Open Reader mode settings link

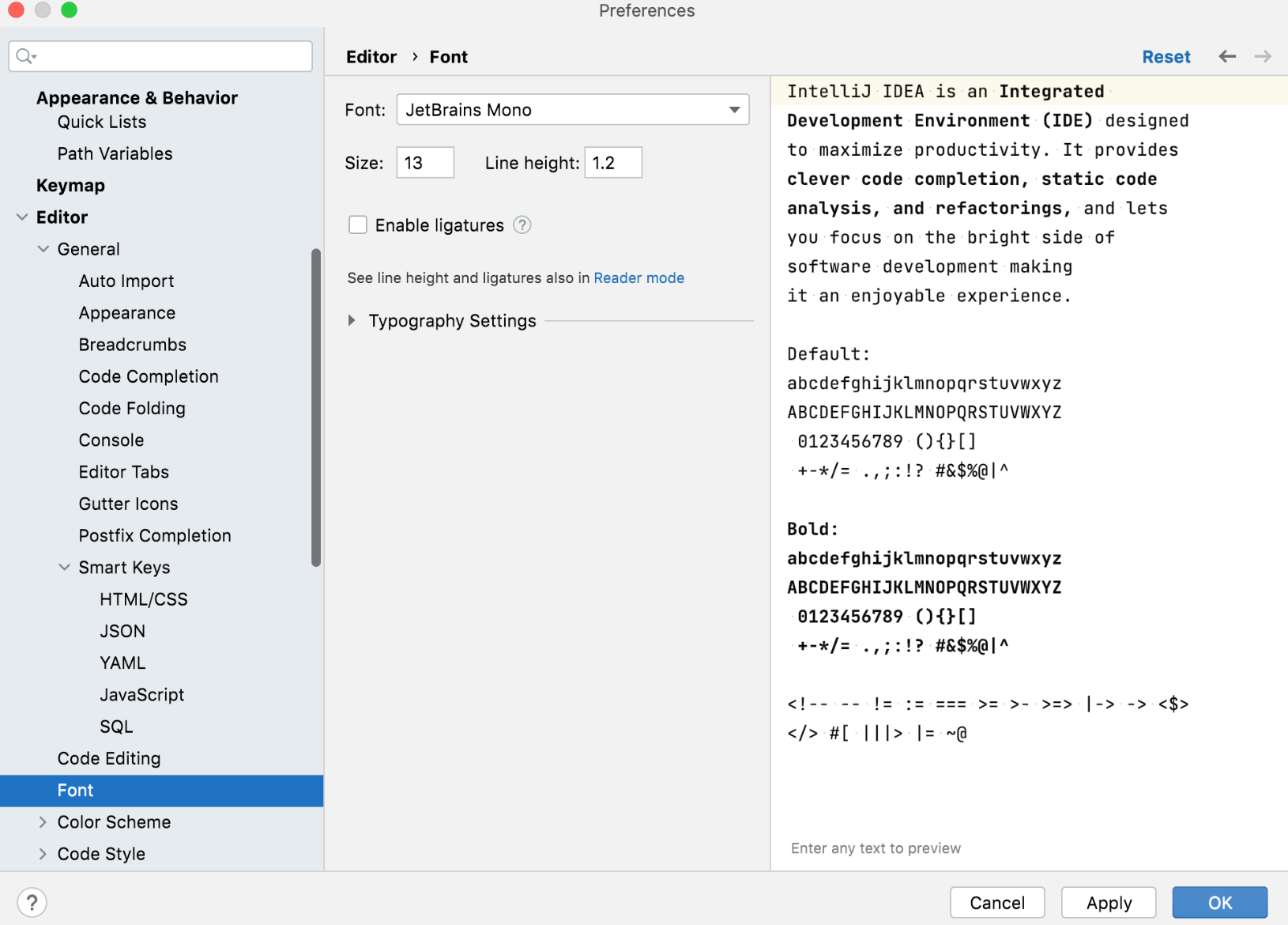(x=638, y=277)
